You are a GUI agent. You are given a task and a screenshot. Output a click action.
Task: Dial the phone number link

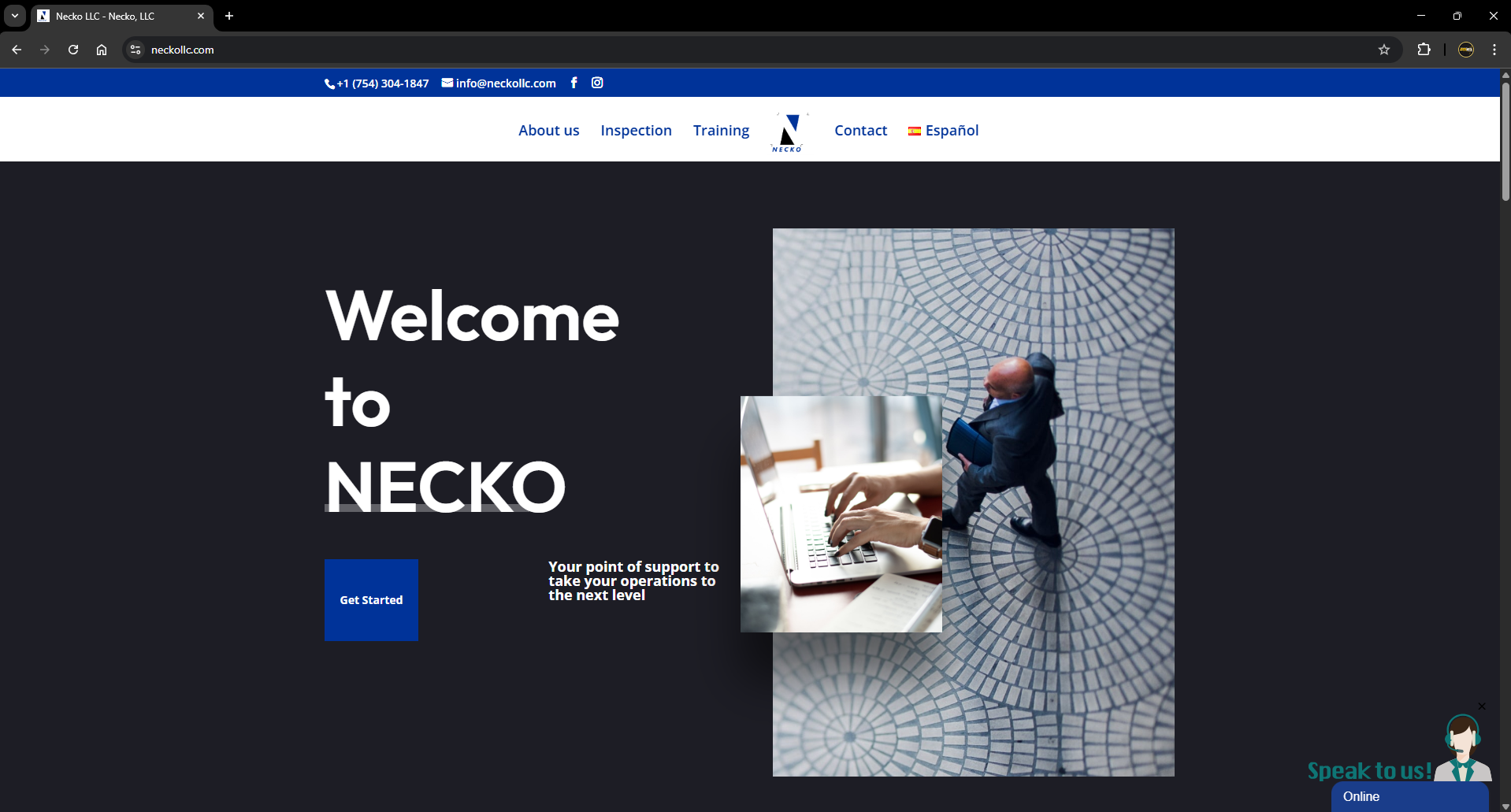377,83
